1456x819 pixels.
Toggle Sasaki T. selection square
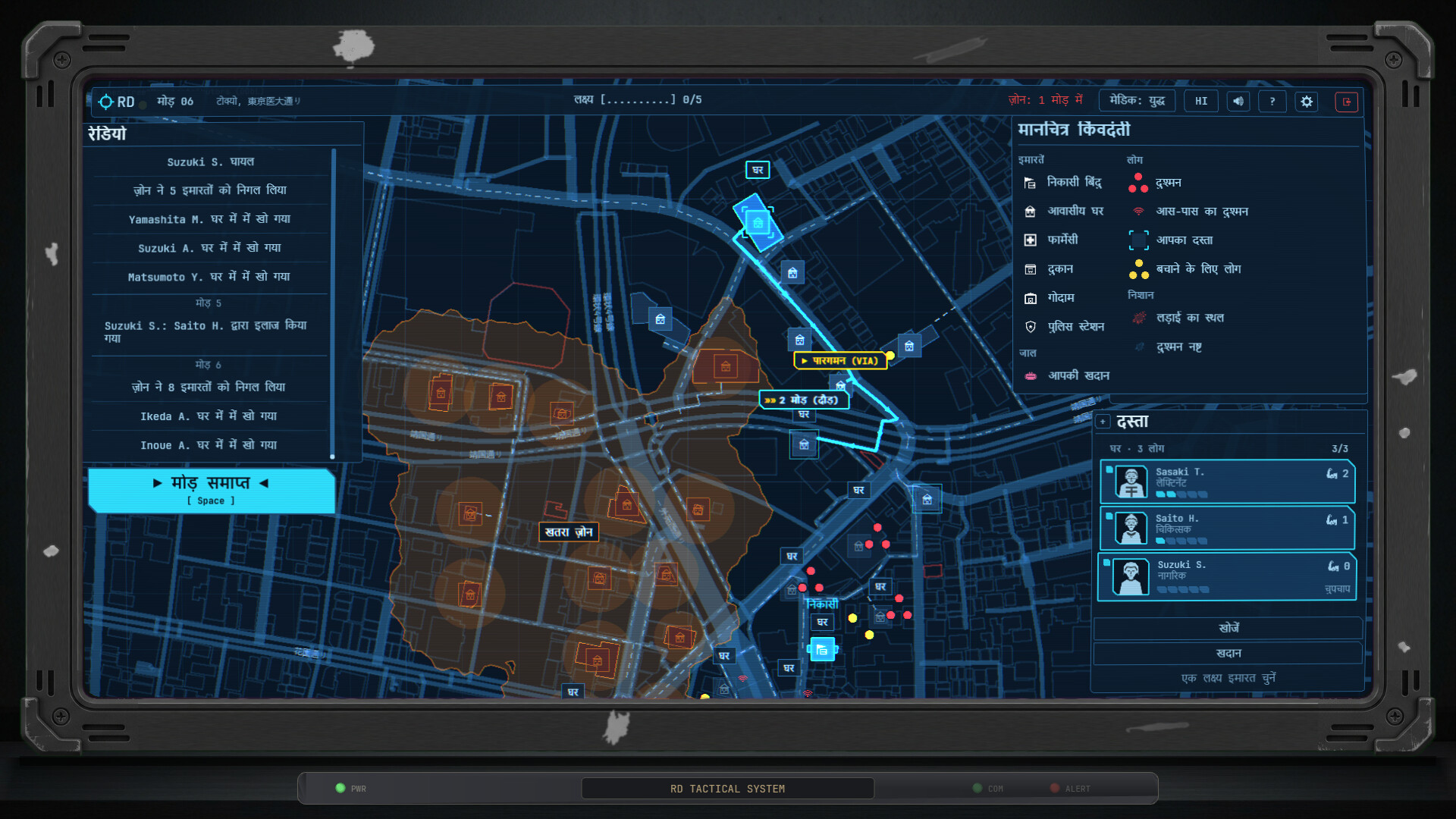(x=1109, y=470)
